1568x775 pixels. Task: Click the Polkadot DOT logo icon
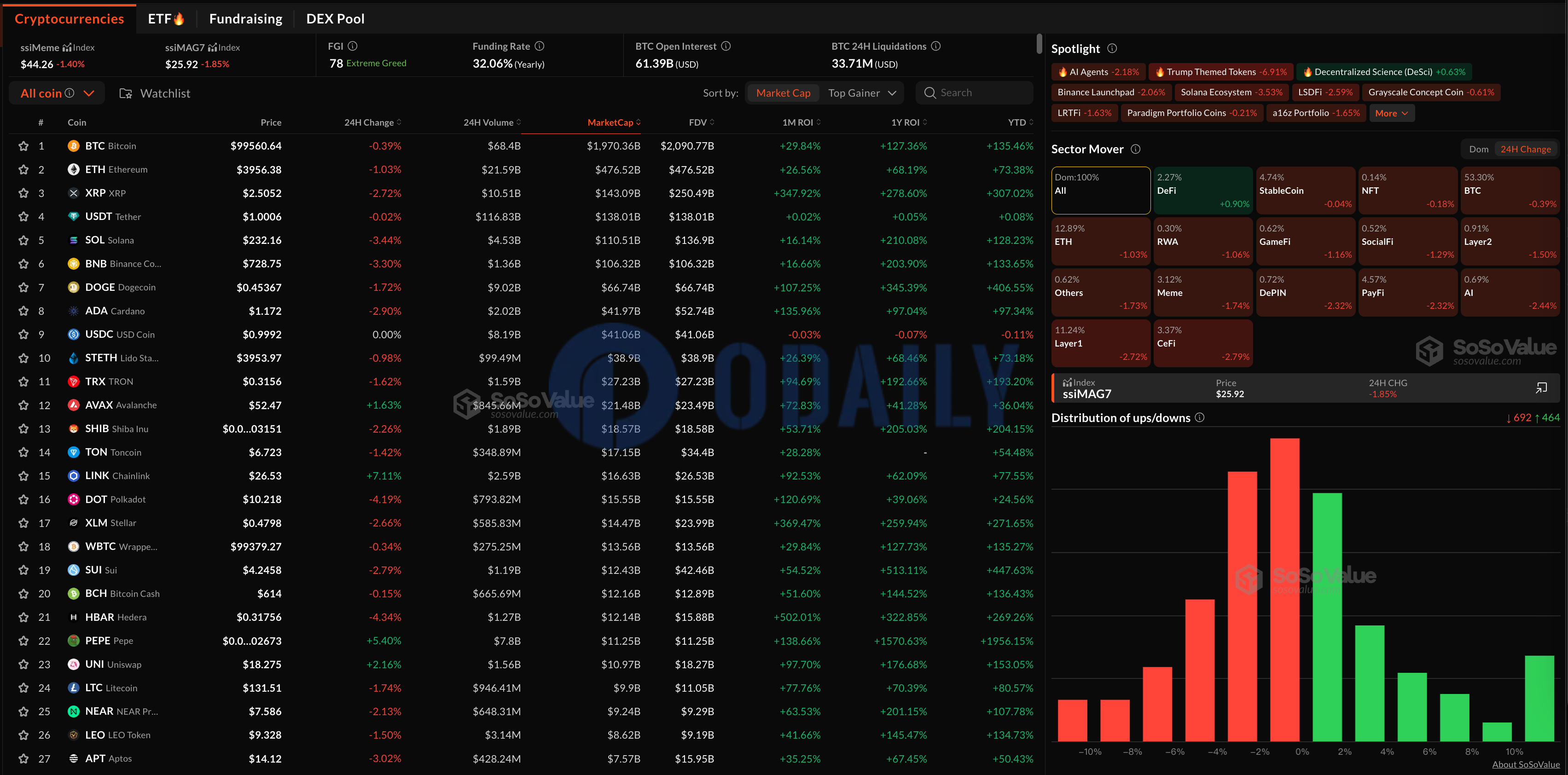point(74,499)
